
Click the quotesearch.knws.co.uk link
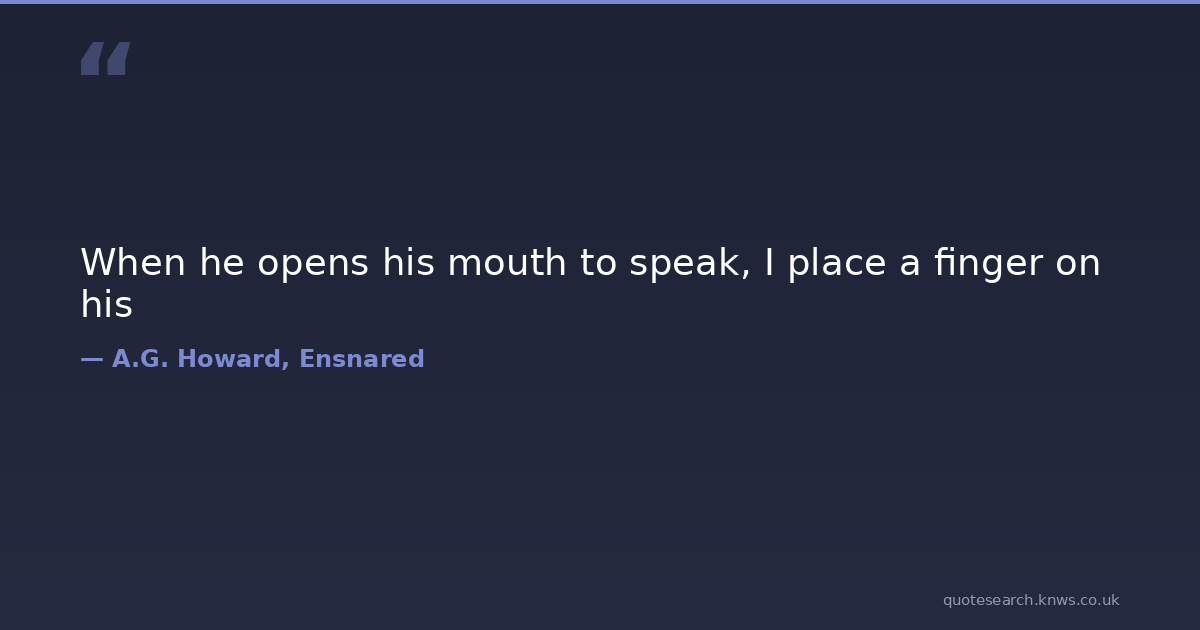[1030, 600]
